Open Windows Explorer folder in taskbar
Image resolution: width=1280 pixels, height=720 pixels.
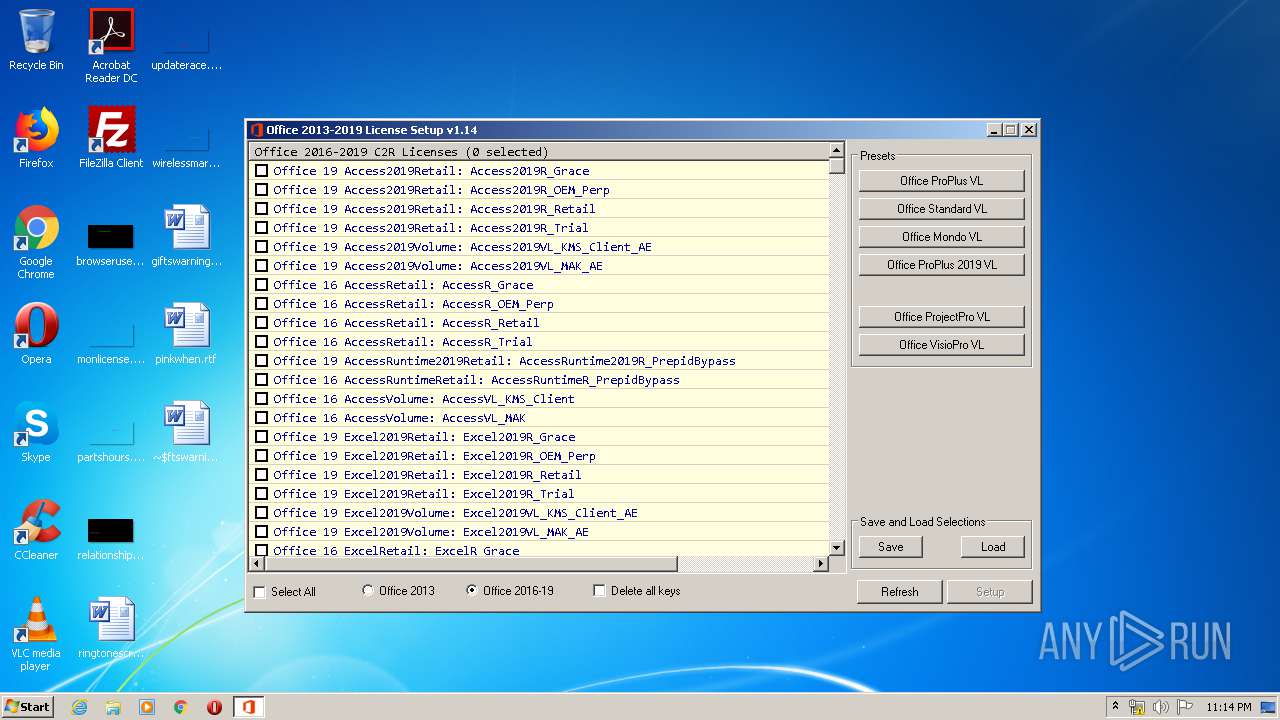pyautogui.click(x=113, y=707)
